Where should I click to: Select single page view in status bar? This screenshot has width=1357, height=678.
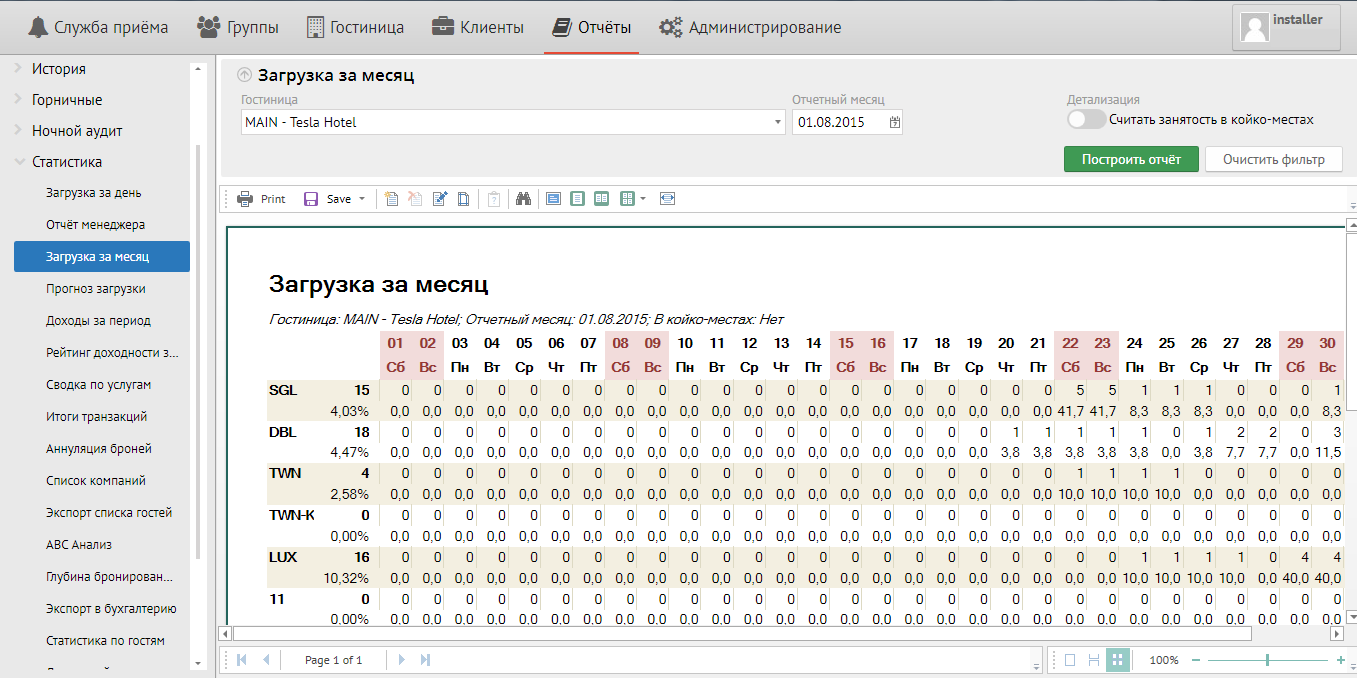1070,660
